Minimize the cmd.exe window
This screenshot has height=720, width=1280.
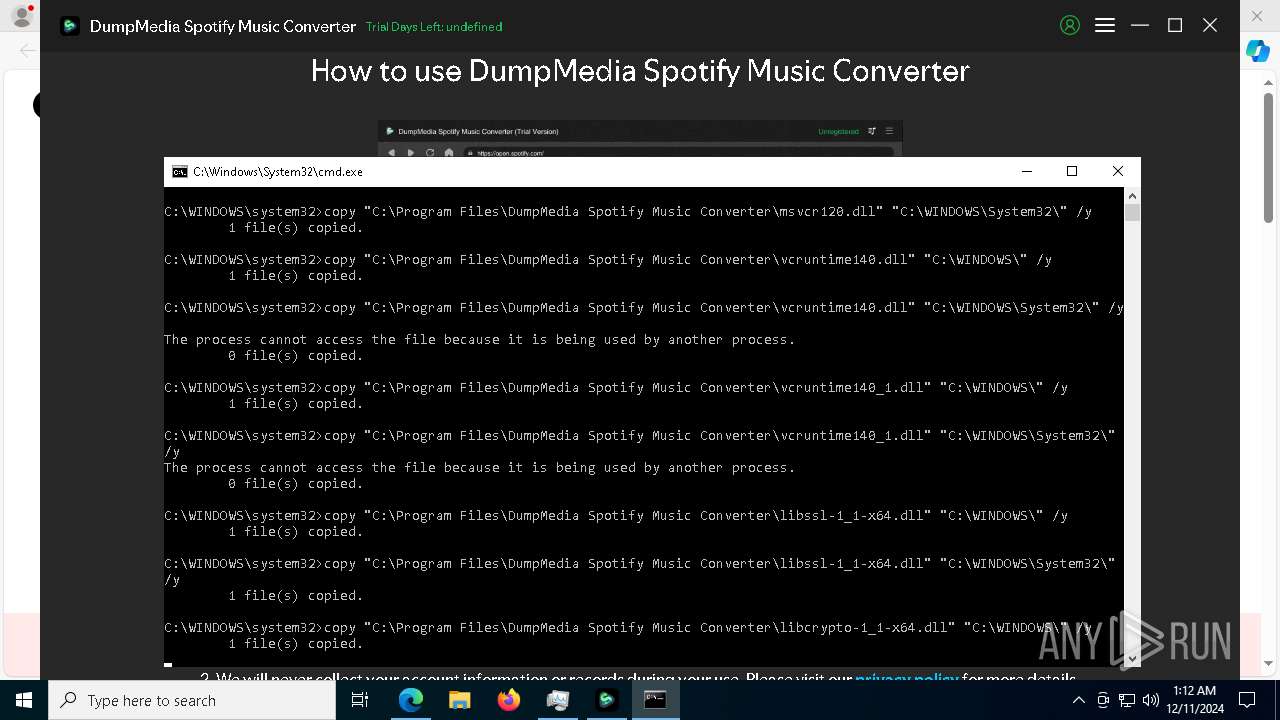(x=1026, y=172)
